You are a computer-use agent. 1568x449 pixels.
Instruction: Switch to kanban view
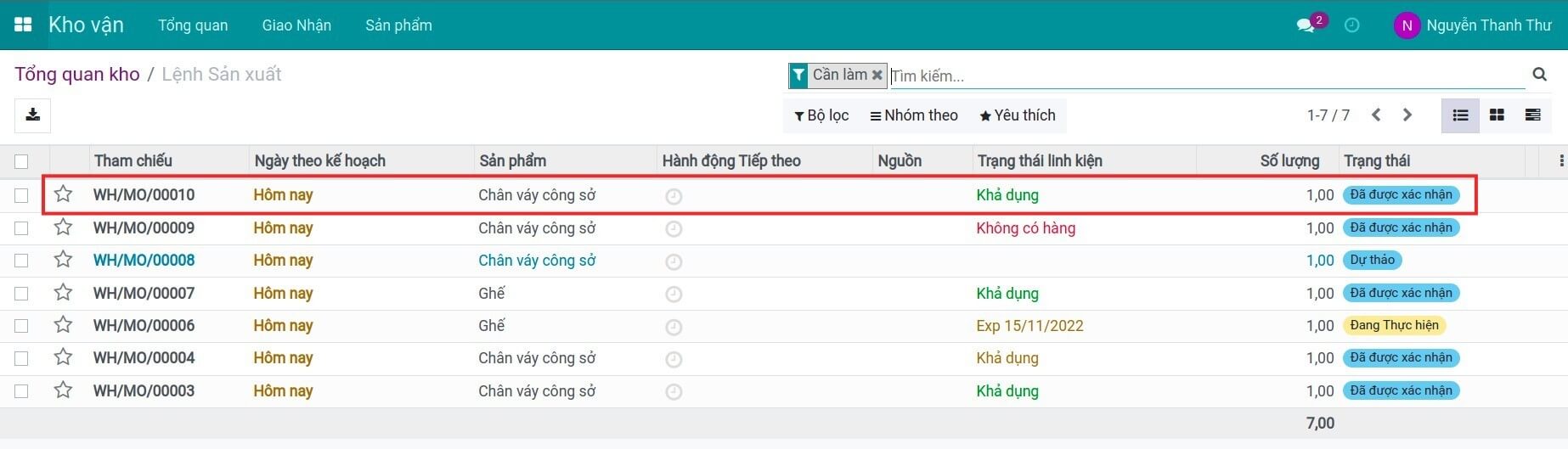[x=1497, y=115]
